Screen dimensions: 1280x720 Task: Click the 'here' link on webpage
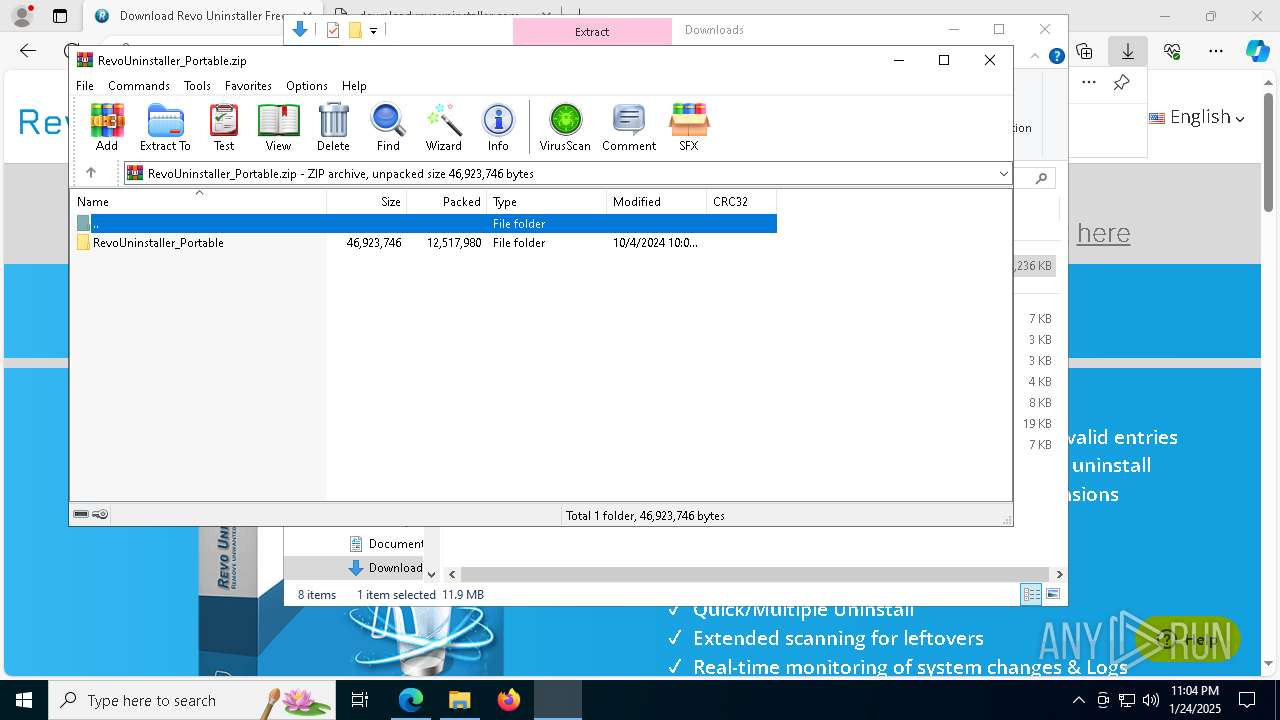[x=1103, y=233]
